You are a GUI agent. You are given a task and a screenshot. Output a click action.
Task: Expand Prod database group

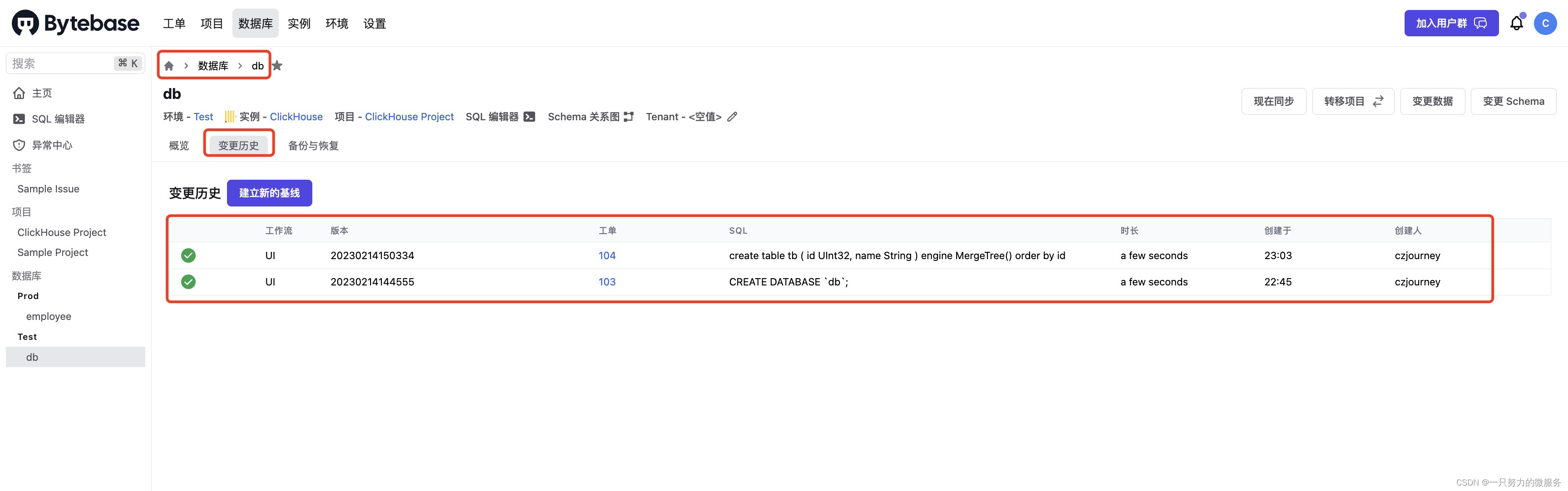(27, 296)
